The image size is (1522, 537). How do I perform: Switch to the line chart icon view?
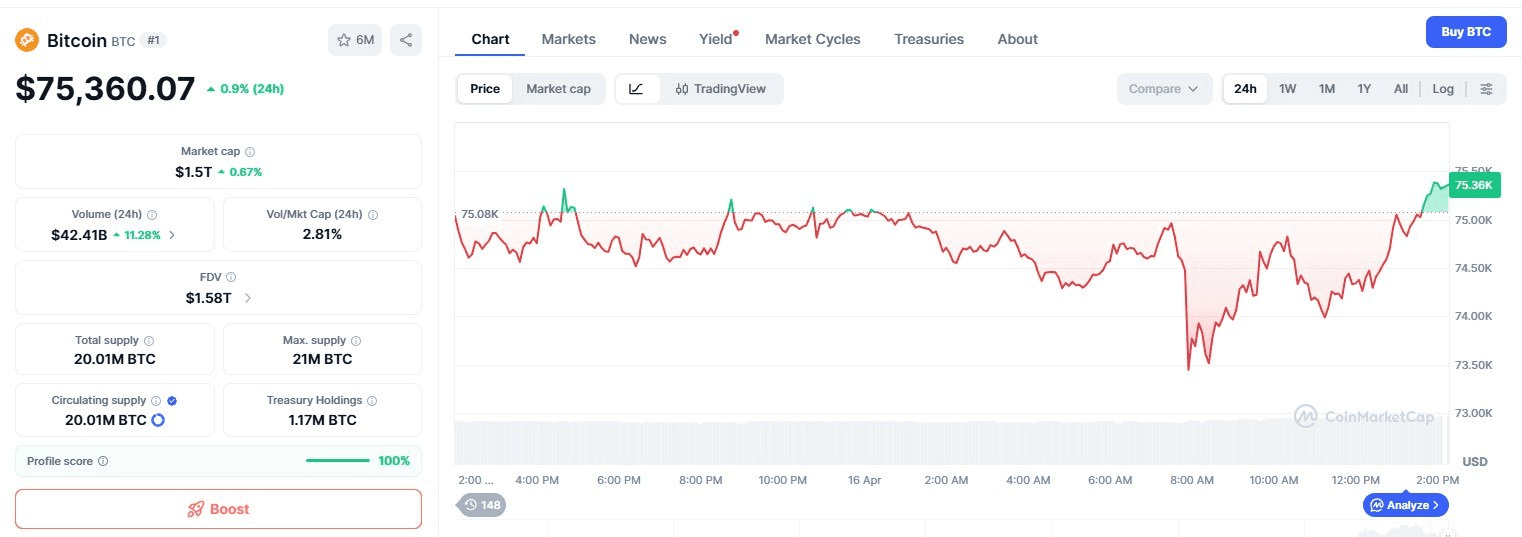[636, 89]
